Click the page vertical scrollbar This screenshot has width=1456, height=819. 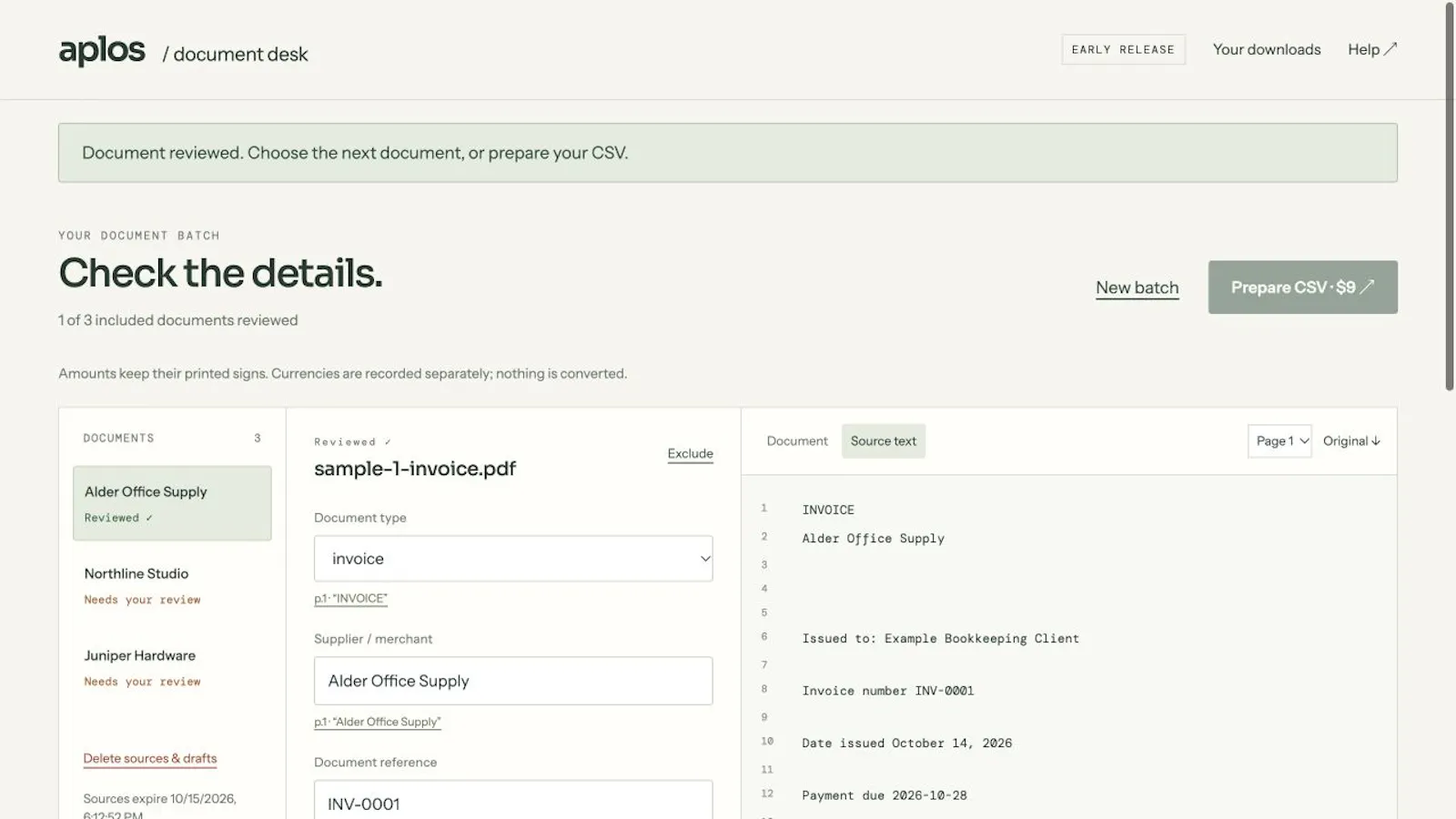(1450, 196)
